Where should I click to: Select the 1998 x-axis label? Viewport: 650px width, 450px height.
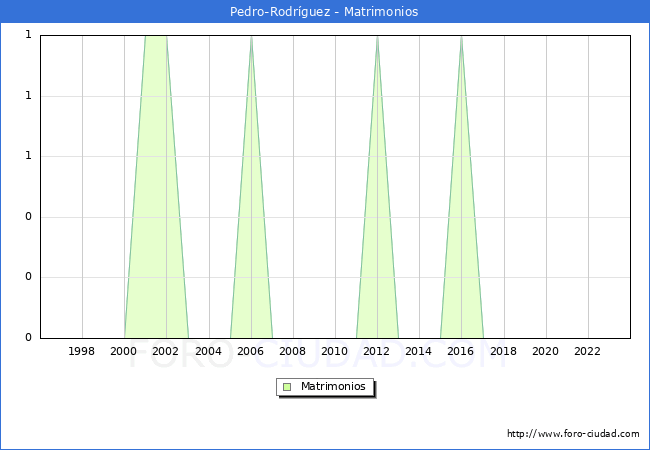pos(82,351)
